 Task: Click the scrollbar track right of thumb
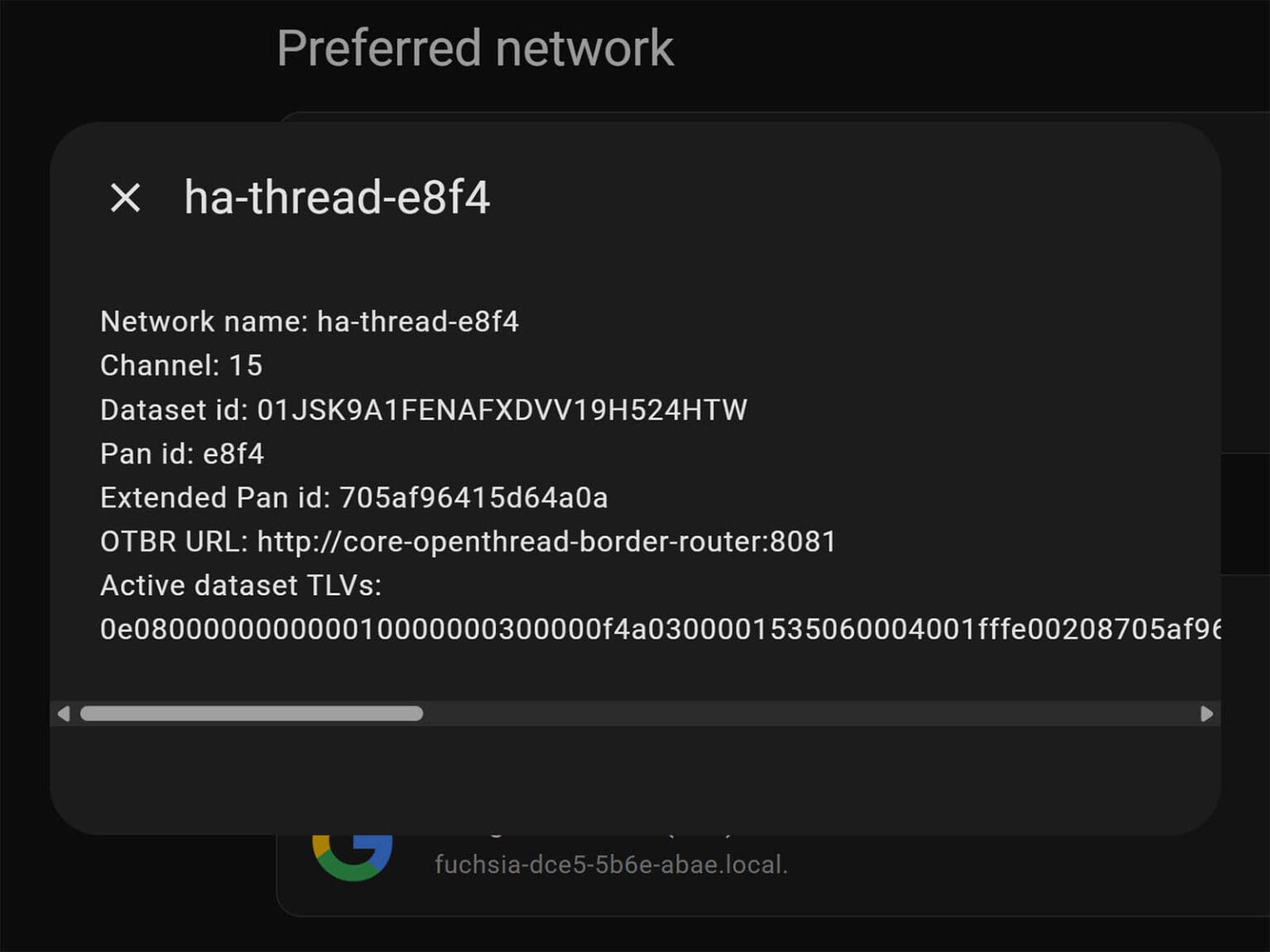tap(810, 713)
